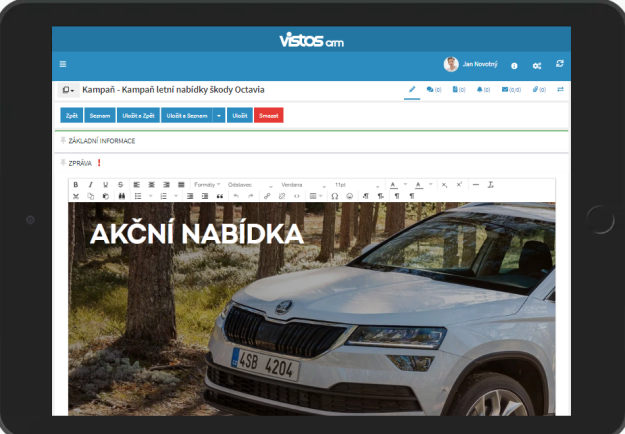Apply bold formatting in the editor

coord(76,185)
